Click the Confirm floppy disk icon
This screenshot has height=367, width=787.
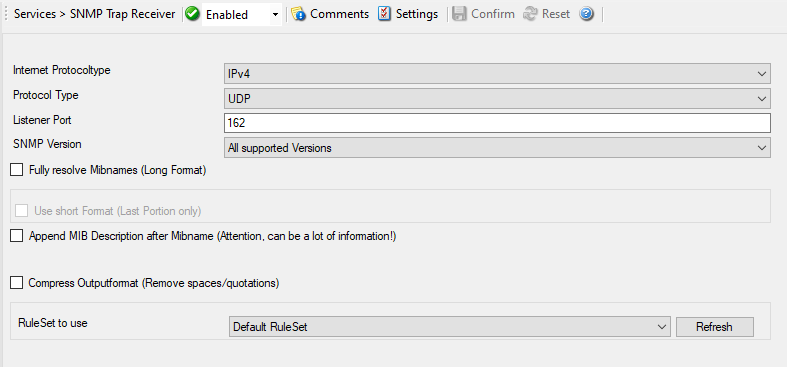459,14
